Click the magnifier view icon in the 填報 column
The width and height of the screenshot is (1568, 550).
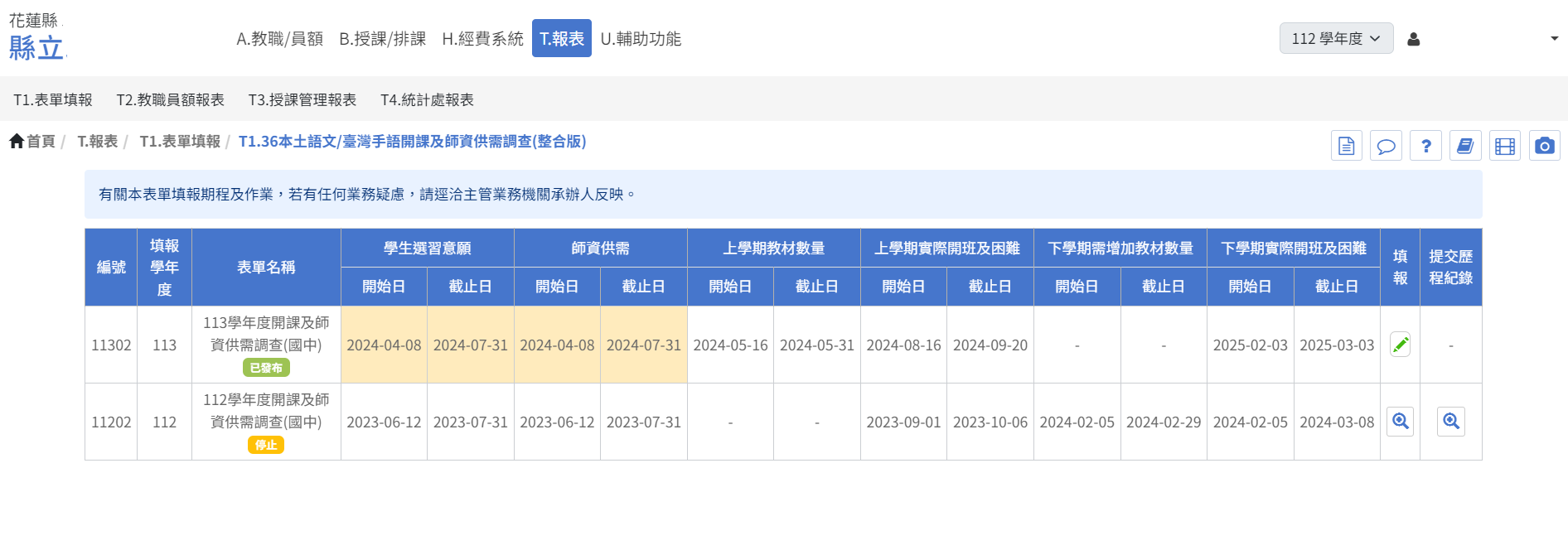1400,422
